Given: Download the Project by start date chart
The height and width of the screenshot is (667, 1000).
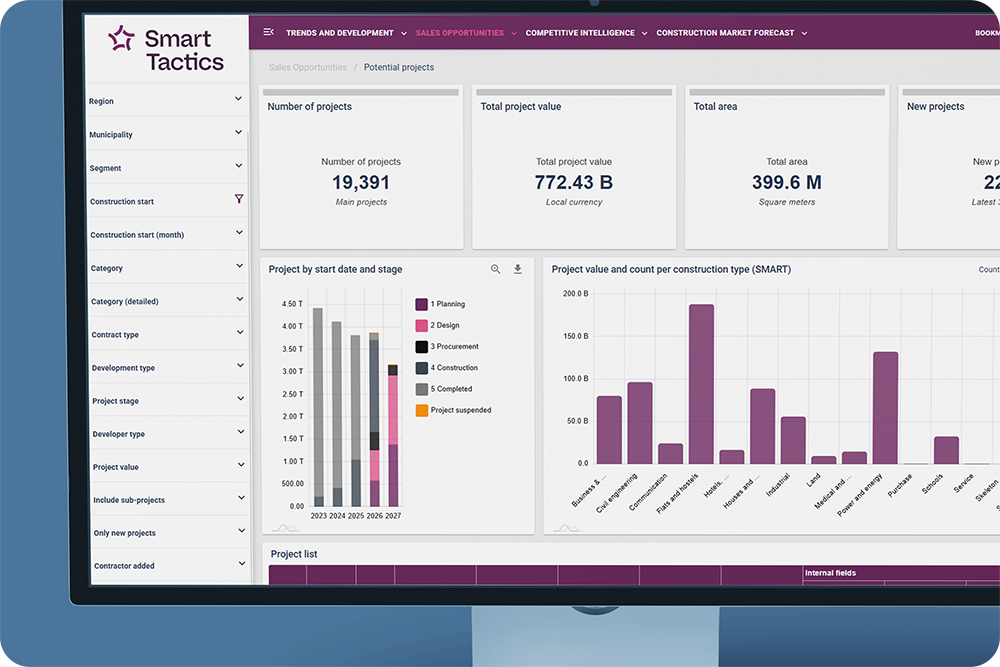Looking at the screenshot, I should 518,269.
